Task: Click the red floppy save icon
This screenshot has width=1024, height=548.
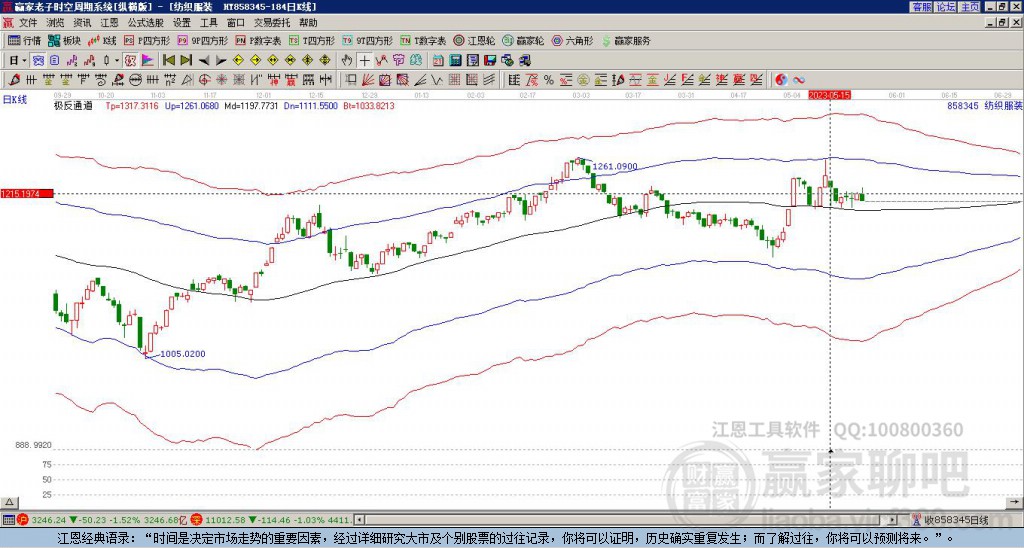Action: click(490, 61)
